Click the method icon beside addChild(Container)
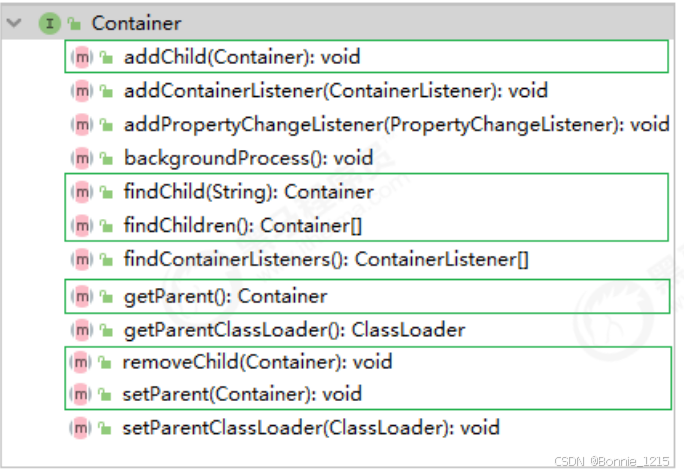684x475 pixels. pos(82,57)
